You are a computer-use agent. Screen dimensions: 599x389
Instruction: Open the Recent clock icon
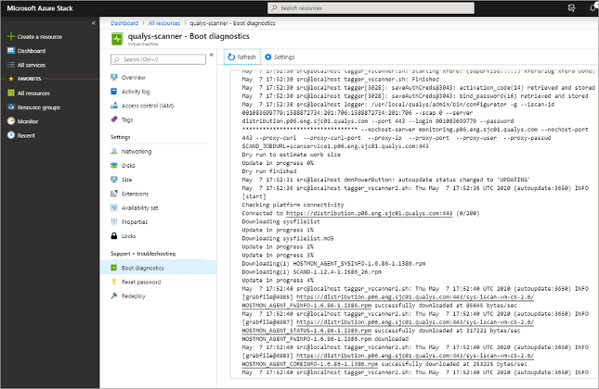[11, 135]
